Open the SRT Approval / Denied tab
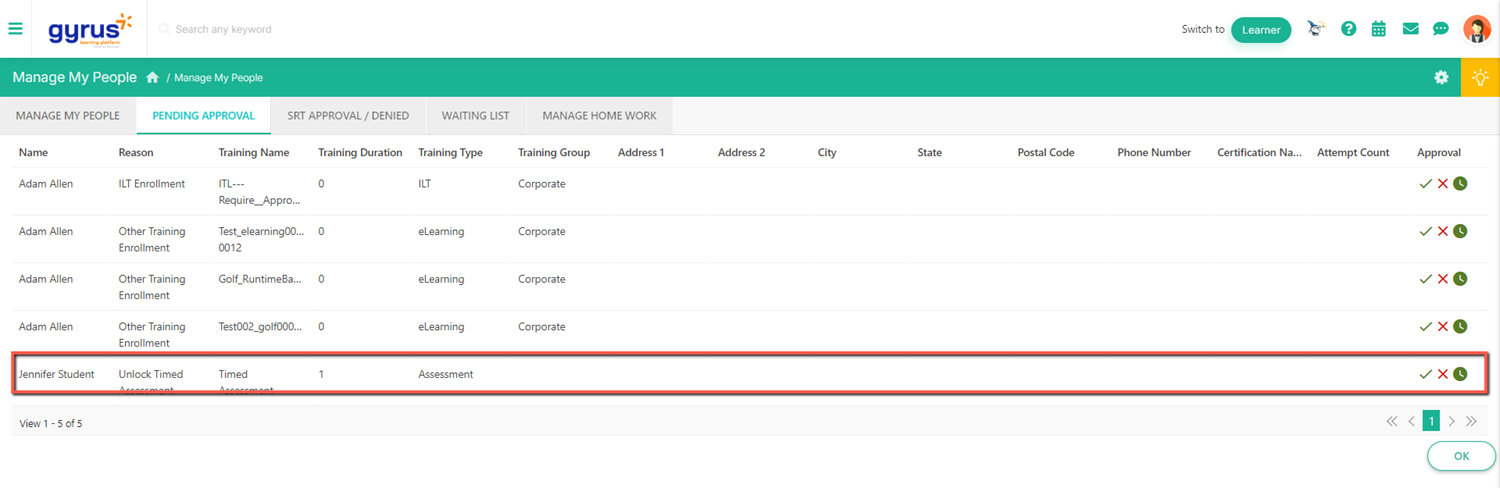This screenshot has height=488, width=1500. click(348, 116)
